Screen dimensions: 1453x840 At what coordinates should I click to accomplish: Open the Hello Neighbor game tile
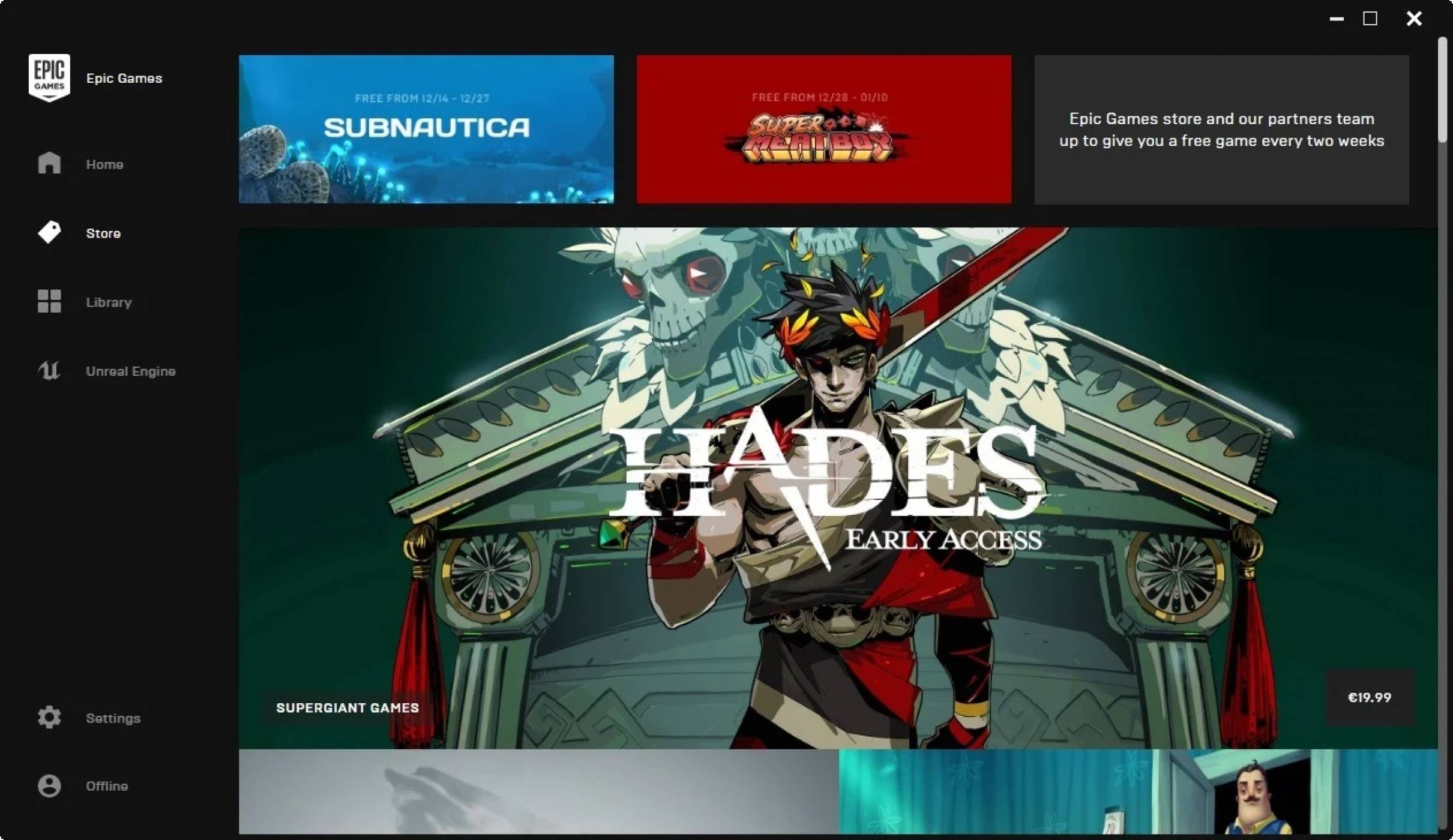point(1139,791)
